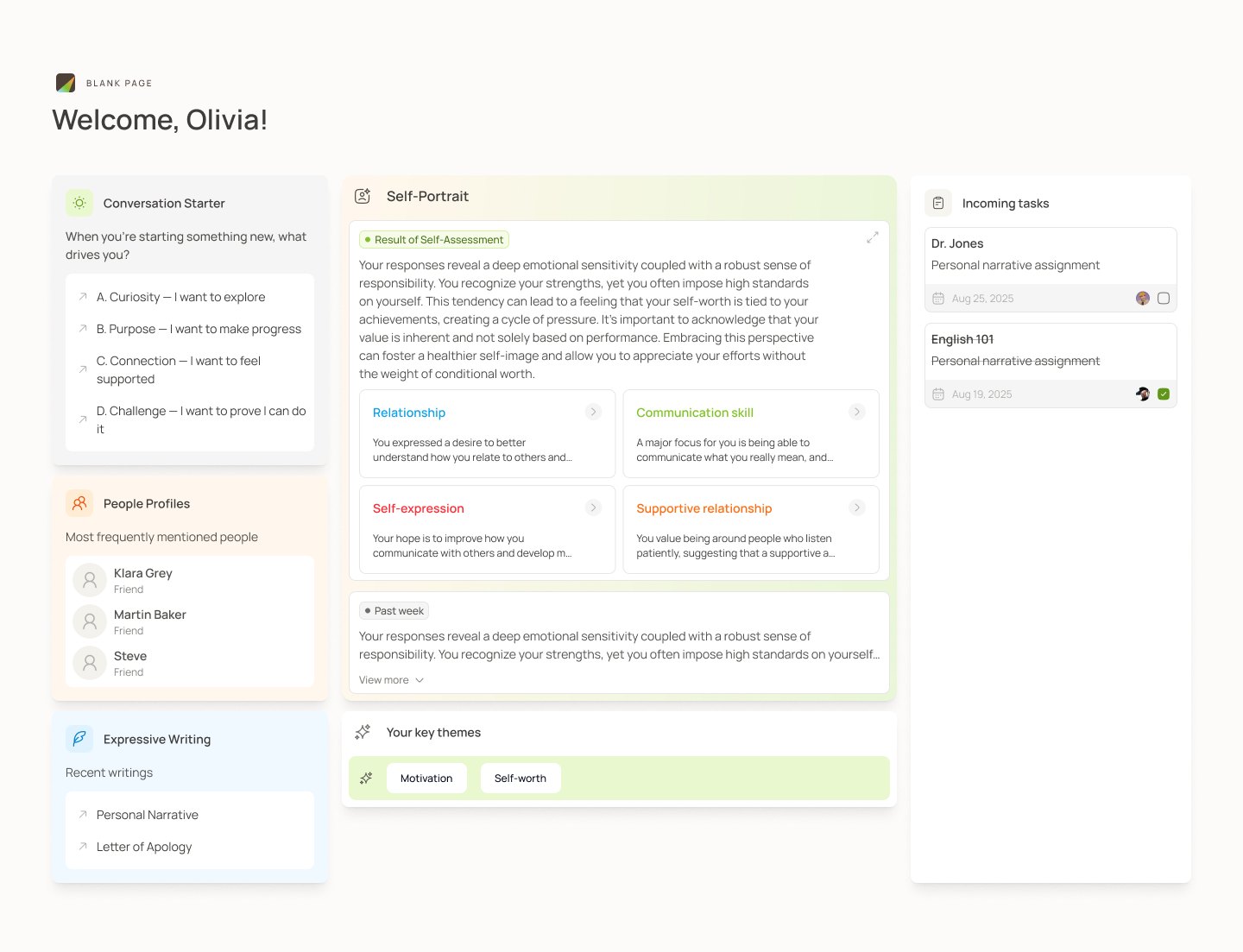Viewport: 1243px width, 952px height.
Task: Open the Supportive relationship card chevron
Action: click(856, 508)
